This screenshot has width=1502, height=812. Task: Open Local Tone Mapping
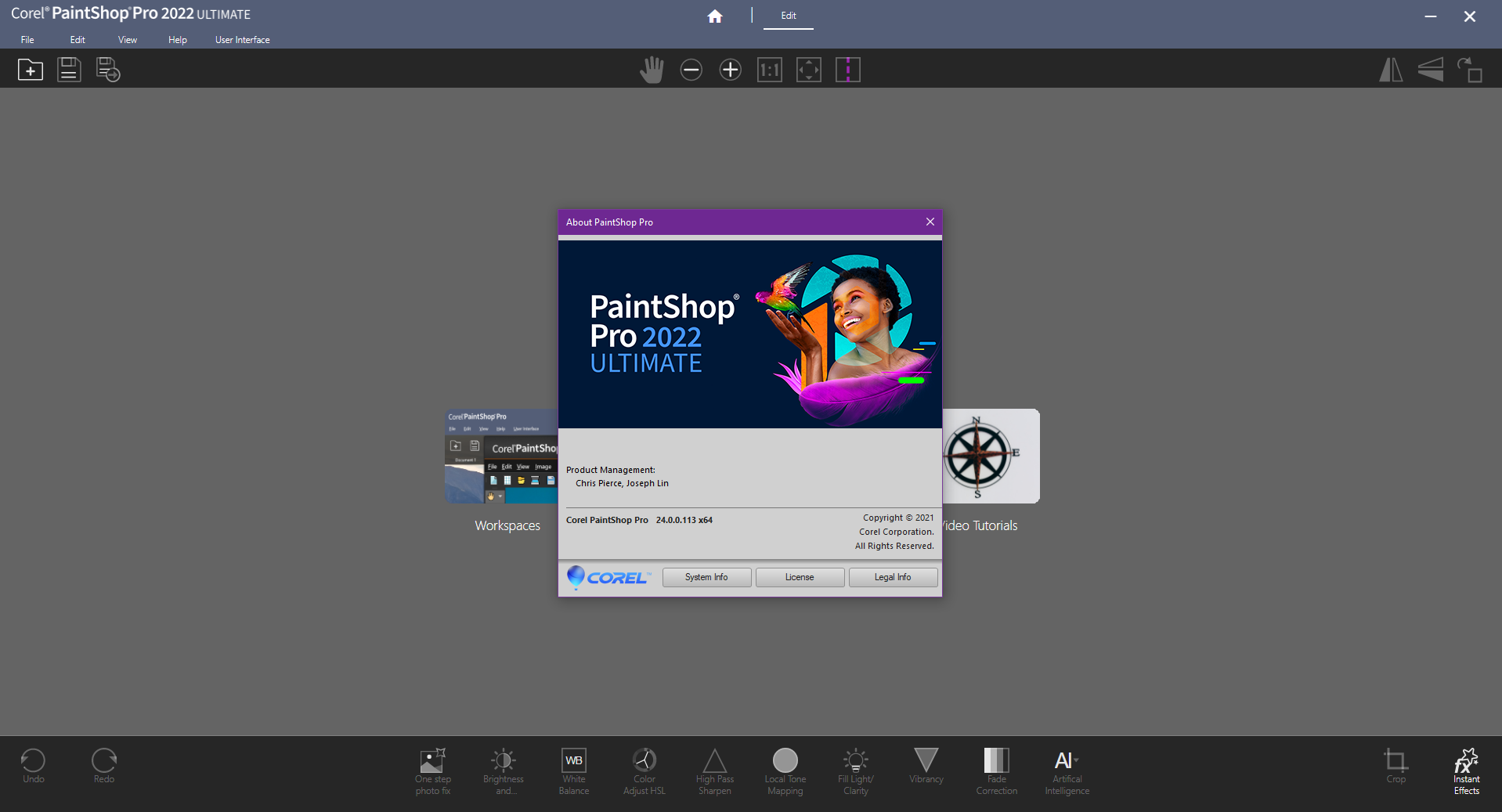[x=785, y=771]
